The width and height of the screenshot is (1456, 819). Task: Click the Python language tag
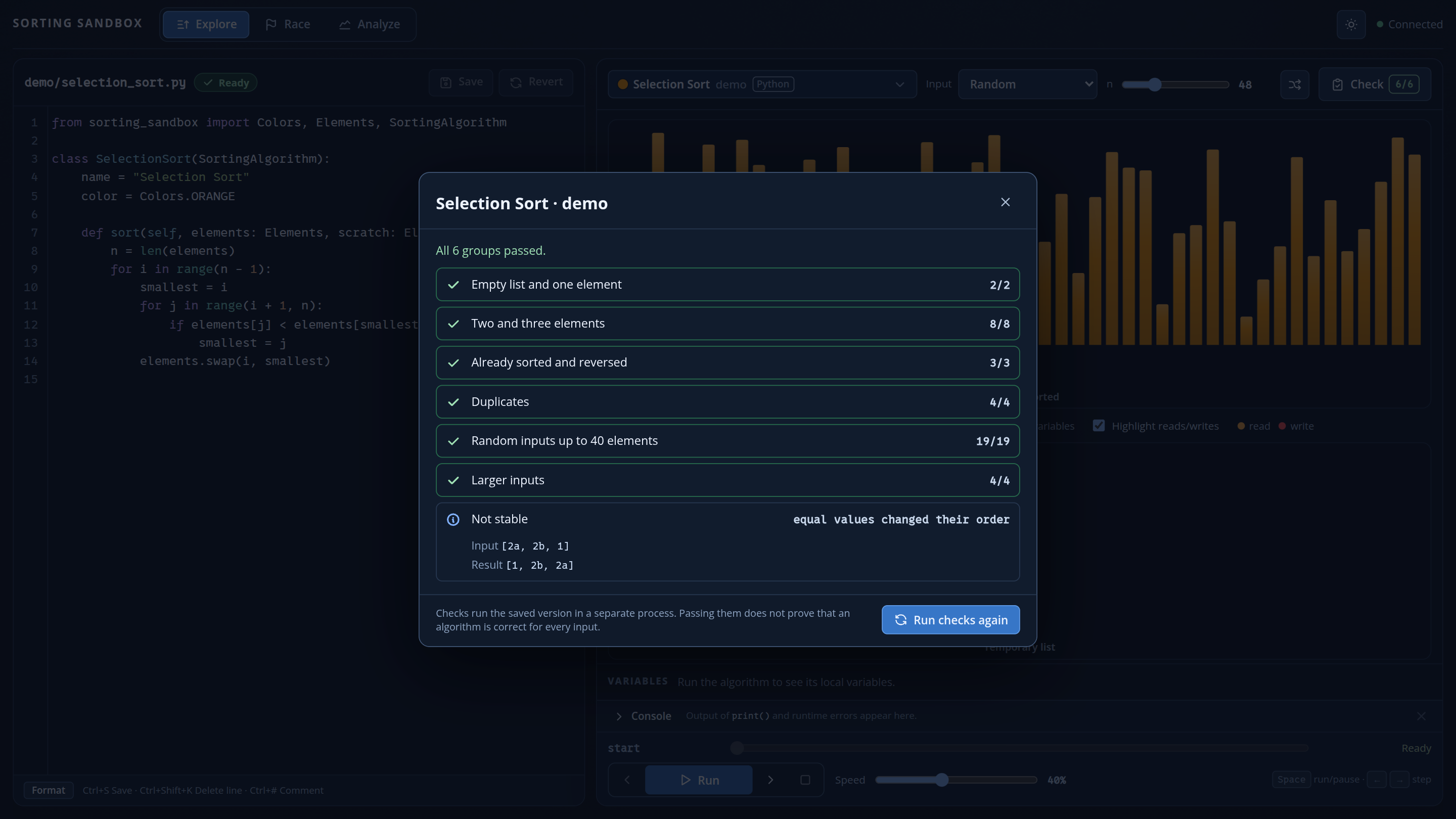772,84
